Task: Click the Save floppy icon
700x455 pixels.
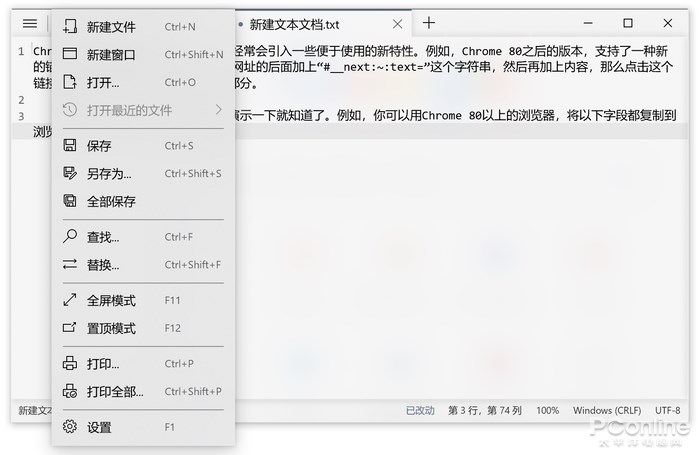Action: [x=70, y=145]
